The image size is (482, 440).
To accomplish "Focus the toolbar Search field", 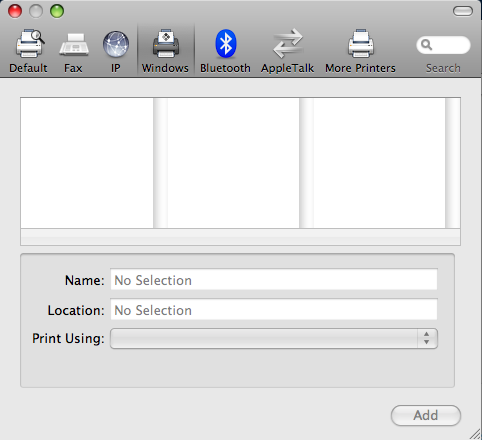I will [x=443, y=45].
